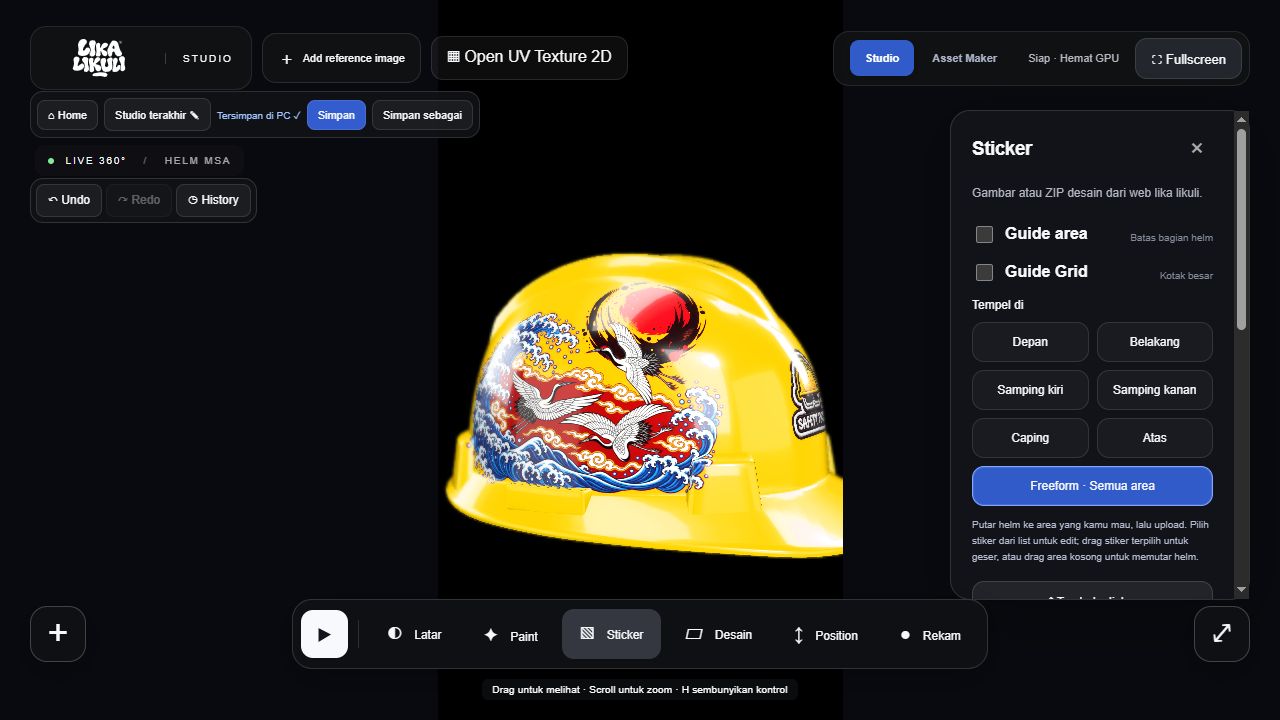Click the yellow helmet 3D preview
The height and width of the screenshot is (720, 1280).
(x=644, y=406)
